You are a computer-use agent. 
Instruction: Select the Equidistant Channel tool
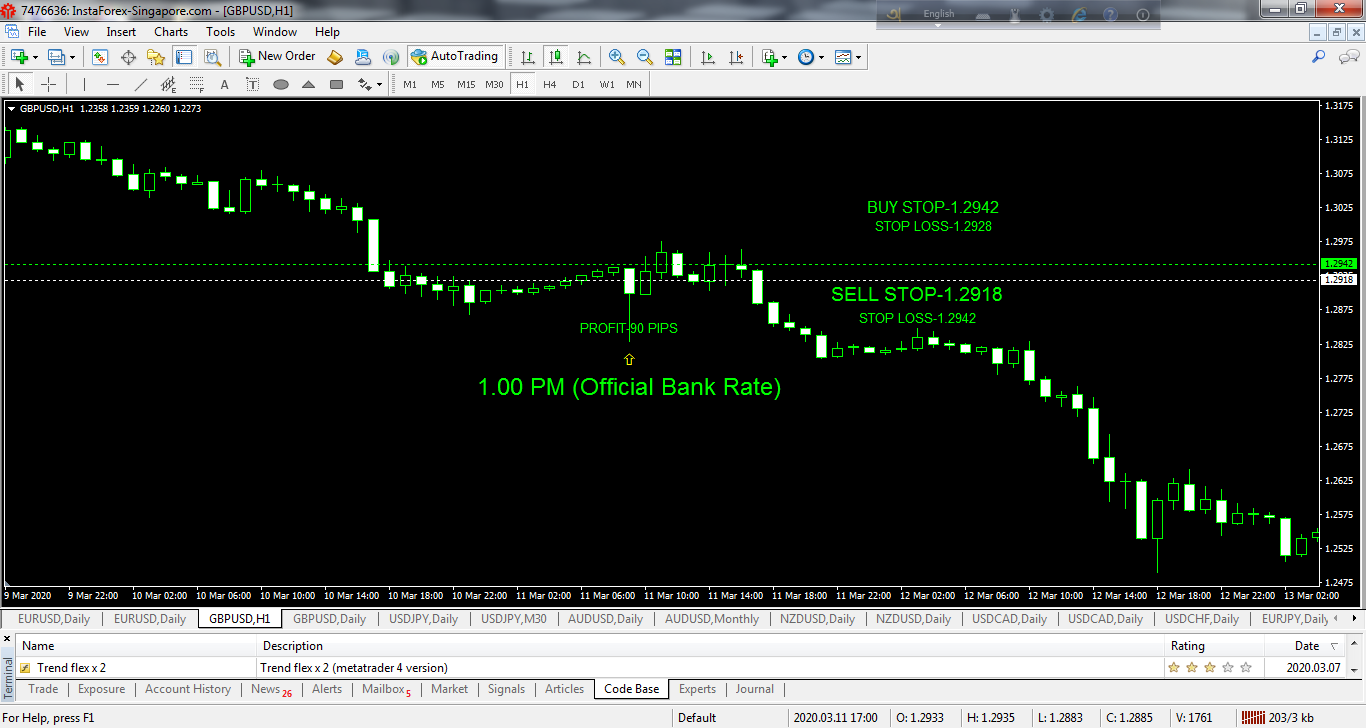pyautogui.click(x=169, y=84)
